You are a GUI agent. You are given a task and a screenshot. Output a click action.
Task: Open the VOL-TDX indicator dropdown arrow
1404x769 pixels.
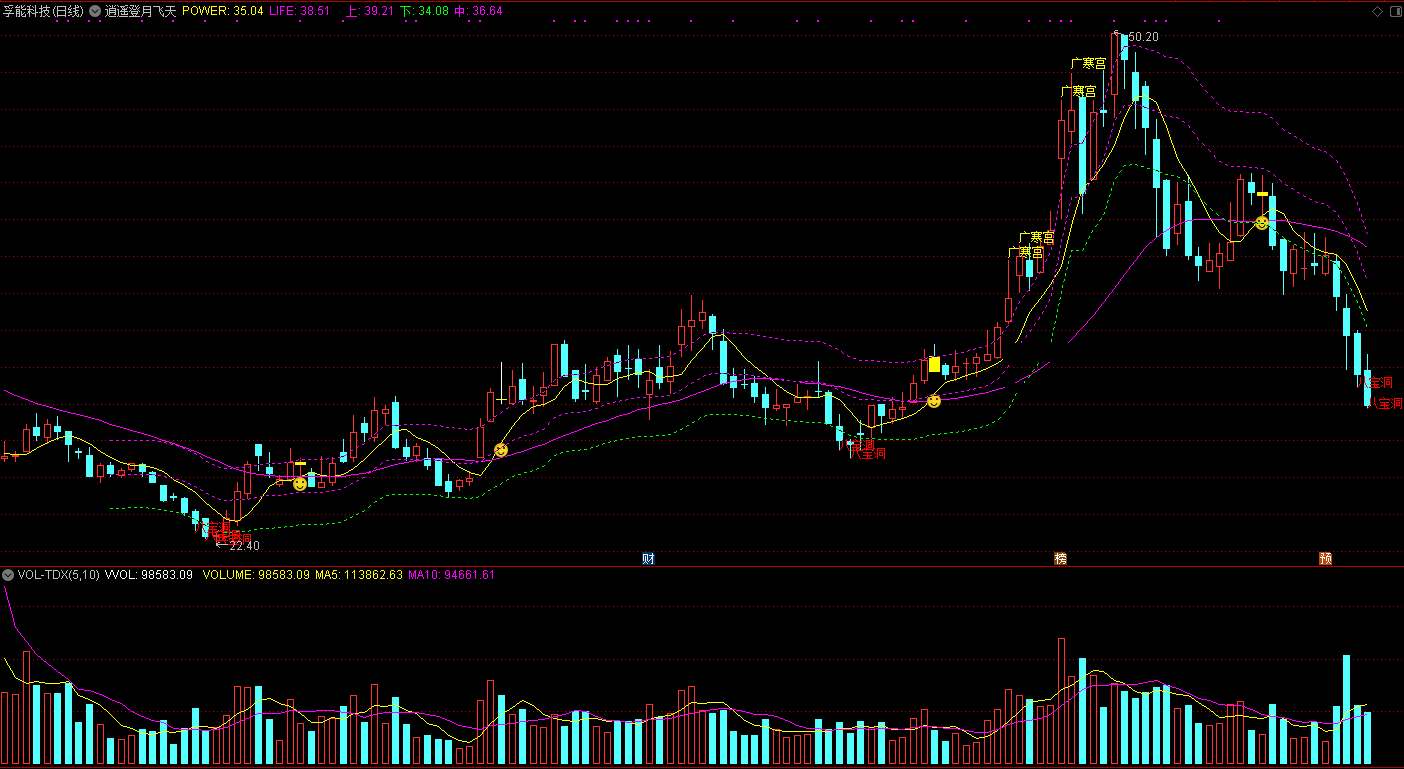pos(8,575)
